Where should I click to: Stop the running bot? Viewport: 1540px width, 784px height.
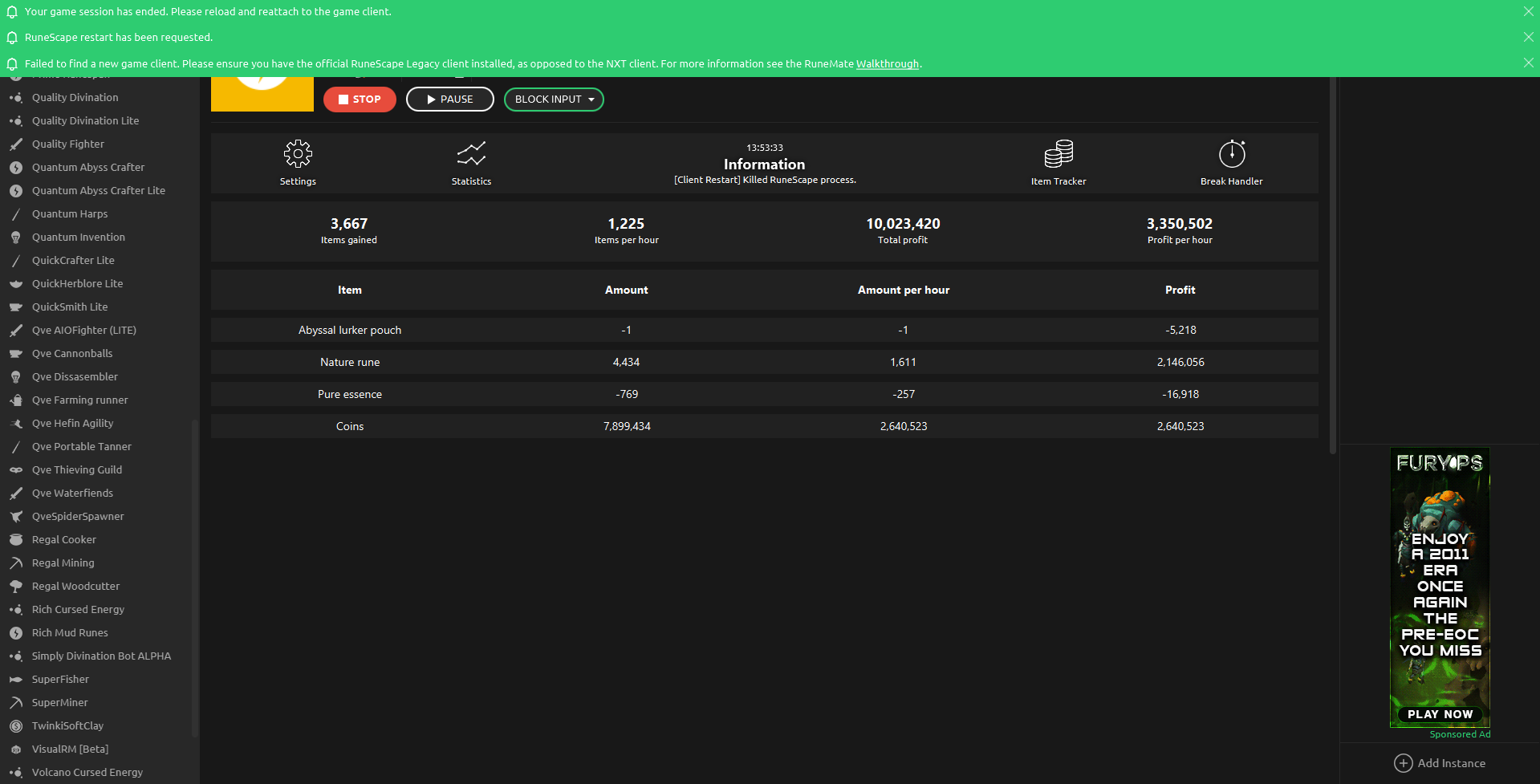coord(360,100)
